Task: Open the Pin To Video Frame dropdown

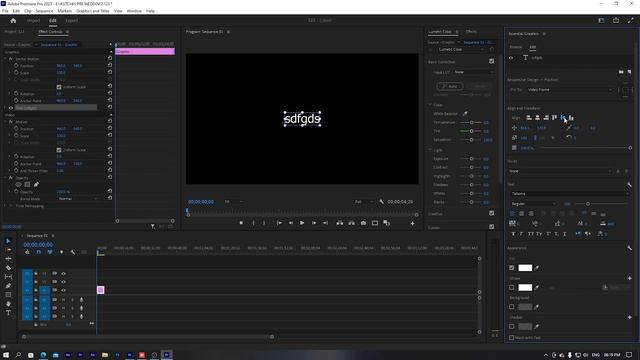Action: coord(569,90)
